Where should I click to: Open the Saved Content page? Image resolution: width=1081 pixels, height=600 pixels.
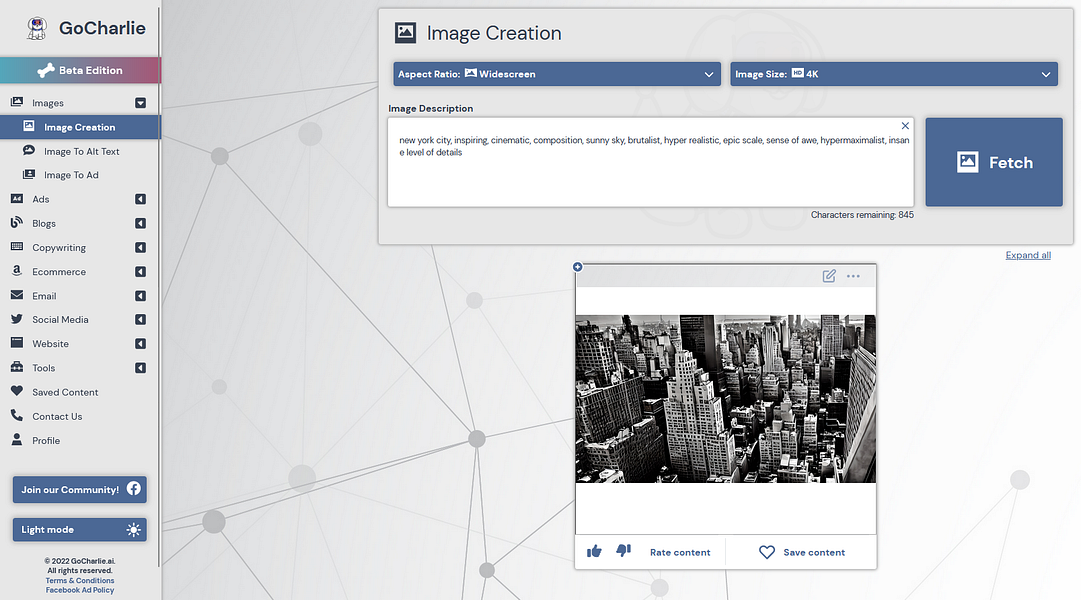tap(65, 392)
